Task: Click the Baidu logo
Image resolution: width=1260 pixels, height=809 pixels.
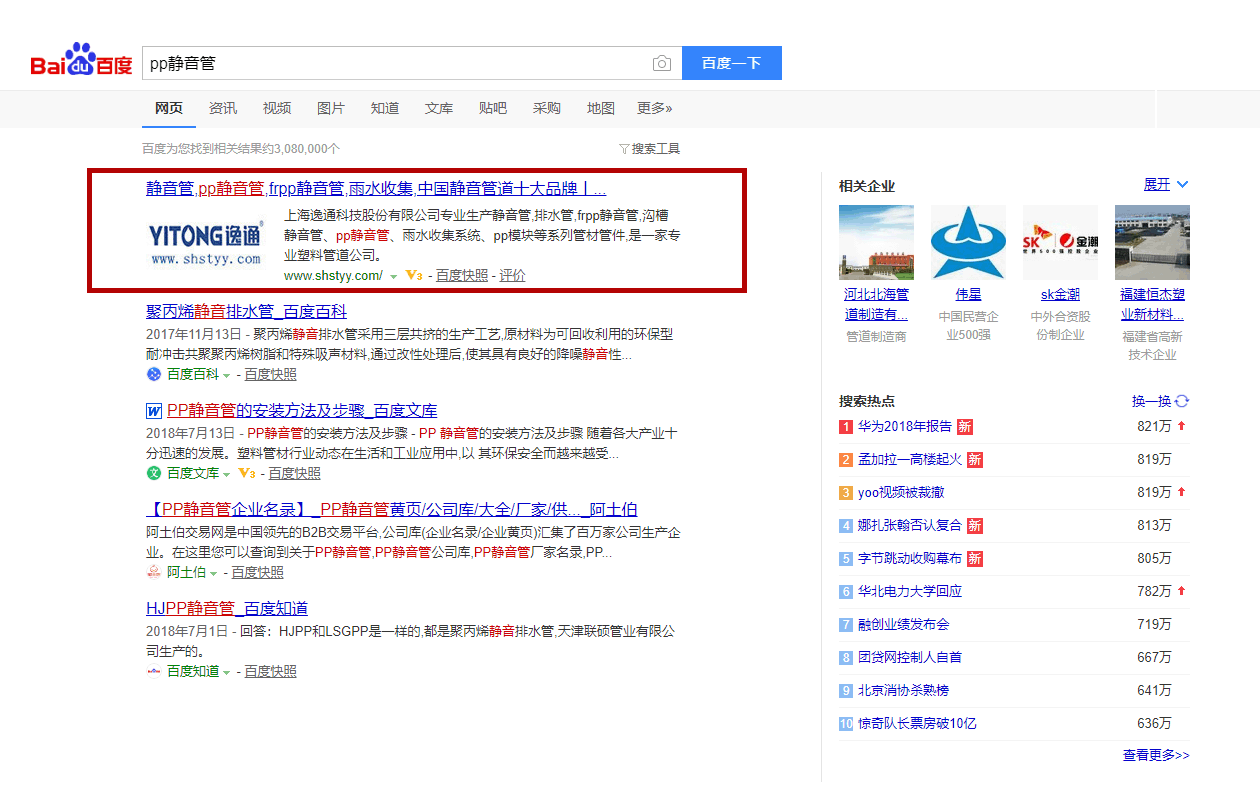Action: point(81,61)
